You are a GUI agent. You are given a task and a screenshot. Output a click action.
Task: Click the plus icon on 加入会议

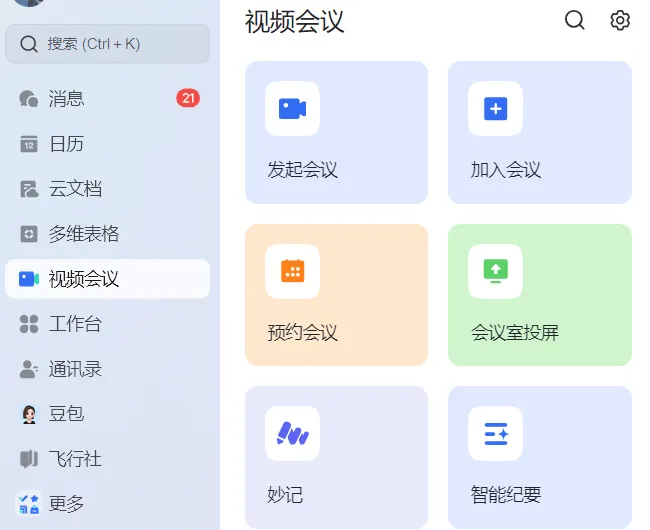[x=495, y=109]
